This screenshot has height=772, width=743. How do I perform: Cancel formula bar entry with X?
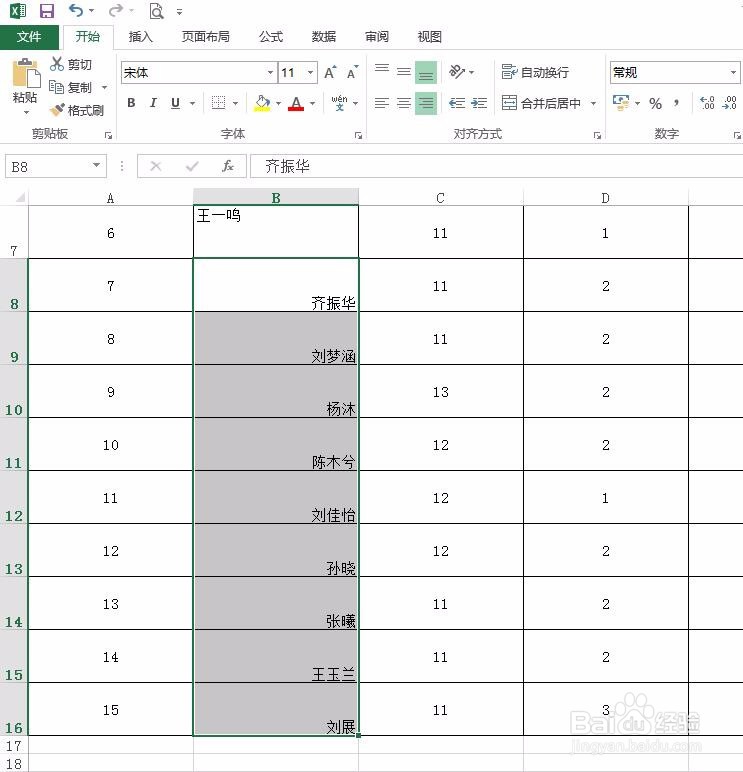pyautogui.click(x=156, y=166)
